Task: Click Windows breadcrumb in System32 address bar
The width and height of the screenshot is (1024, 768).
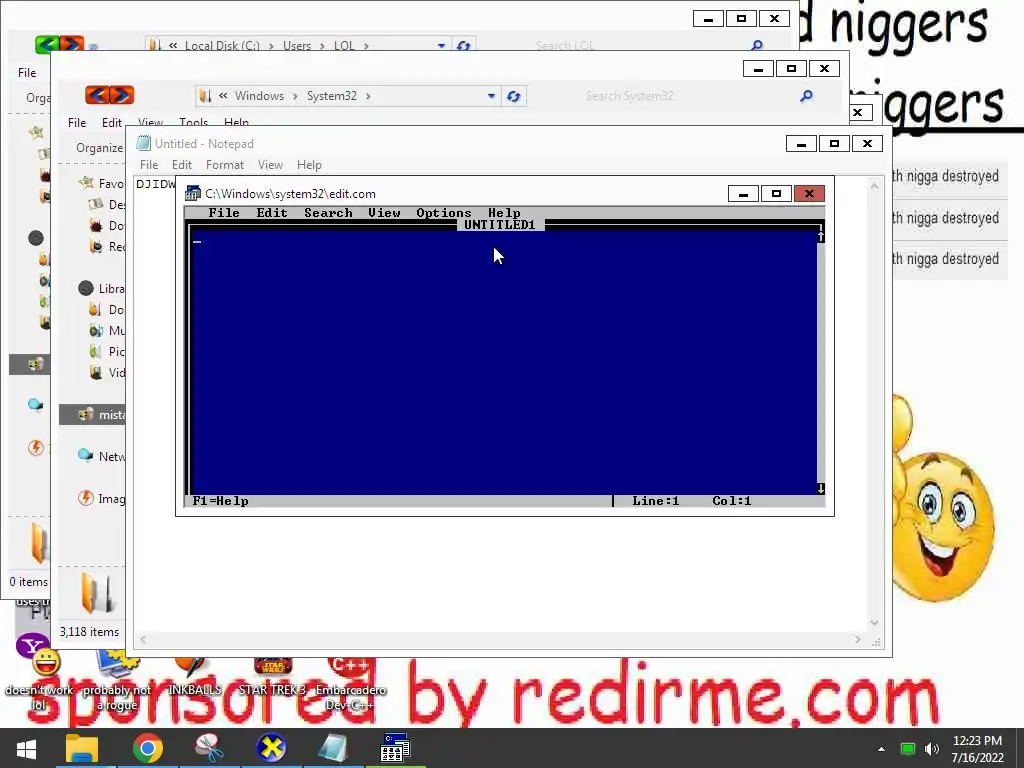Action: coord(259,96)
